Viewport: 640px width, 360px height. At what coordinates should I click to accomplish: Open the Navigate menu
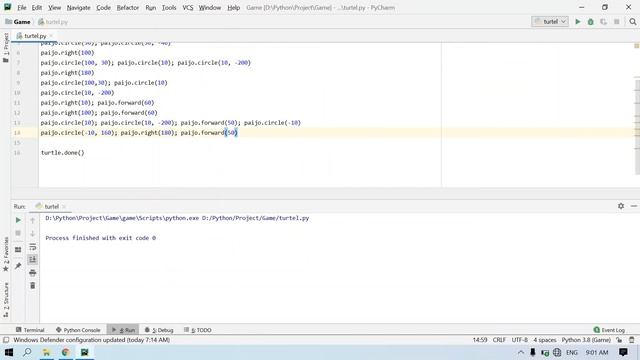78,7
